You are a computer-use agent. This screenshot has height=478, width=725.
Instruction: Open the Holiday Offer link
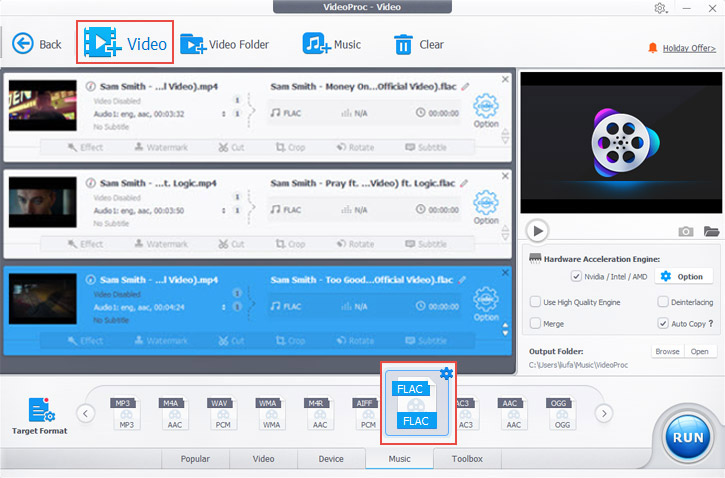point(689,48)
